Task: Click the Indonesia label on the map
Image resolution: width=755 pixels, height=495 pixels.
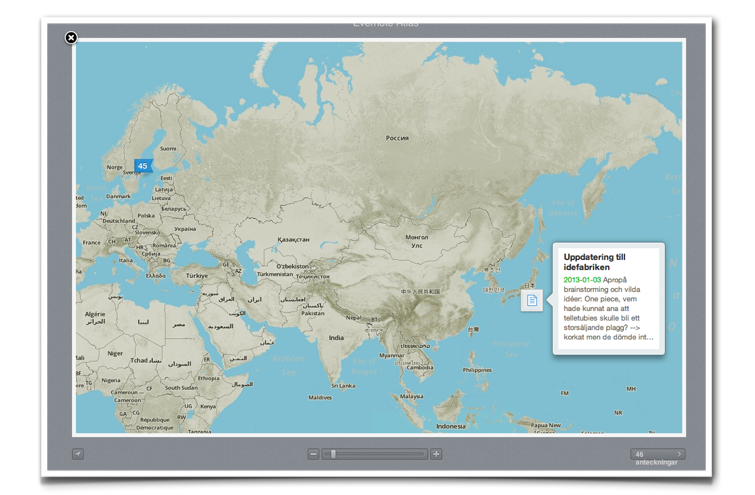Action: (450, 426)
